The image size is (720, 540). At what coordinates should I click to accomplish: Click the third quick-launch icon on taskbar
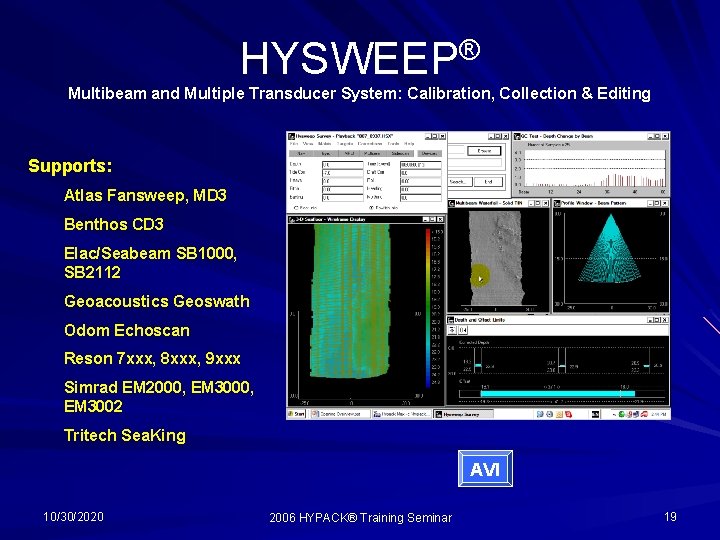559,414
